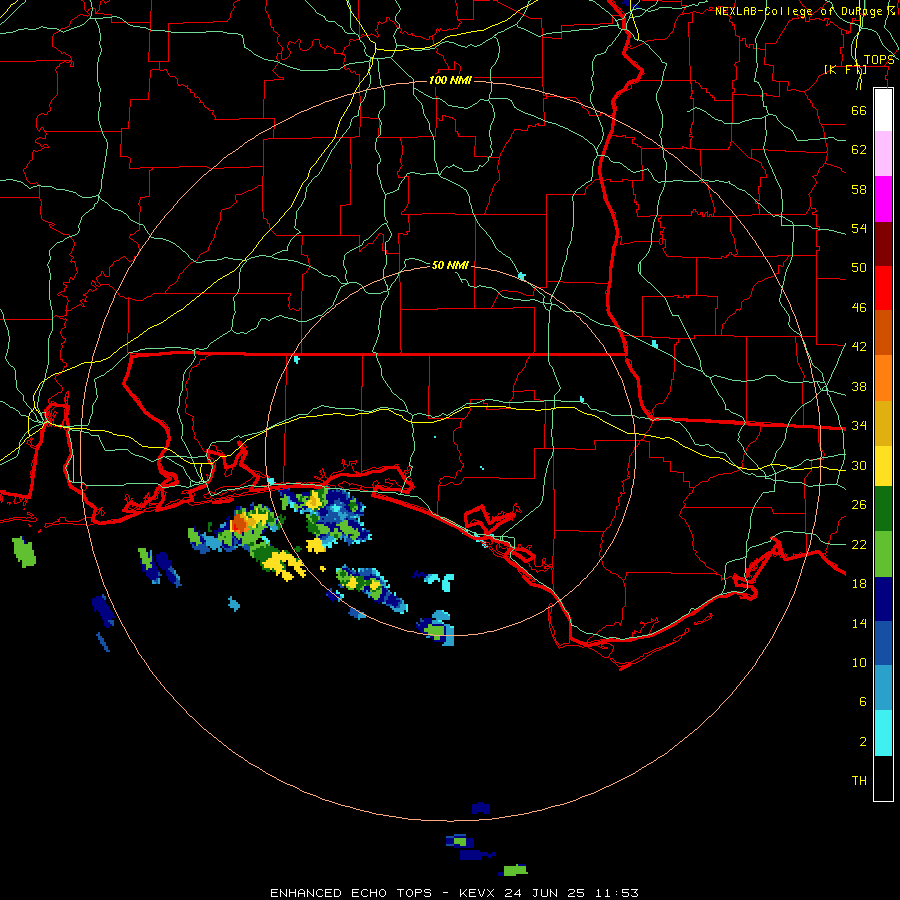This screenshot has height=900, width=900.
Task: Click the 50 value on the legend
Action: click(859, 267)
